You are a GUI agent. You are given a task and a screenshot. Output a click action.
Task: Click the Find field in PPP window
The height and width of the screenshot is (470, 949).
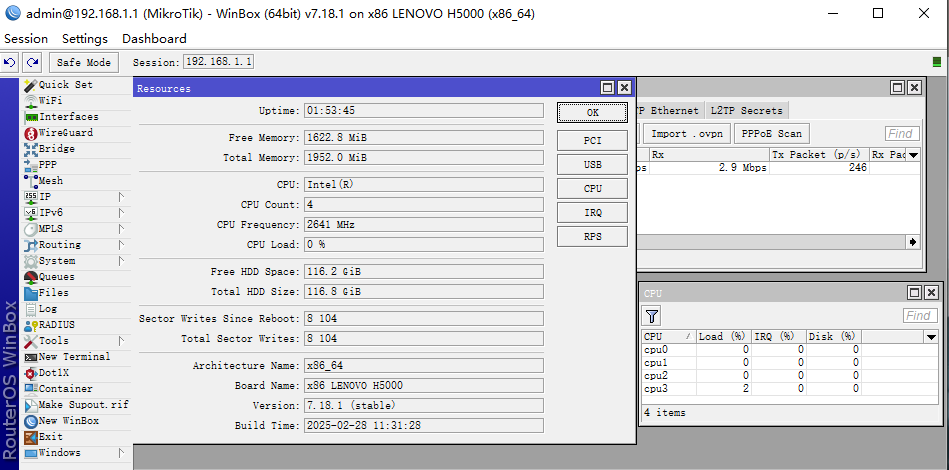(x=902, y=134)
